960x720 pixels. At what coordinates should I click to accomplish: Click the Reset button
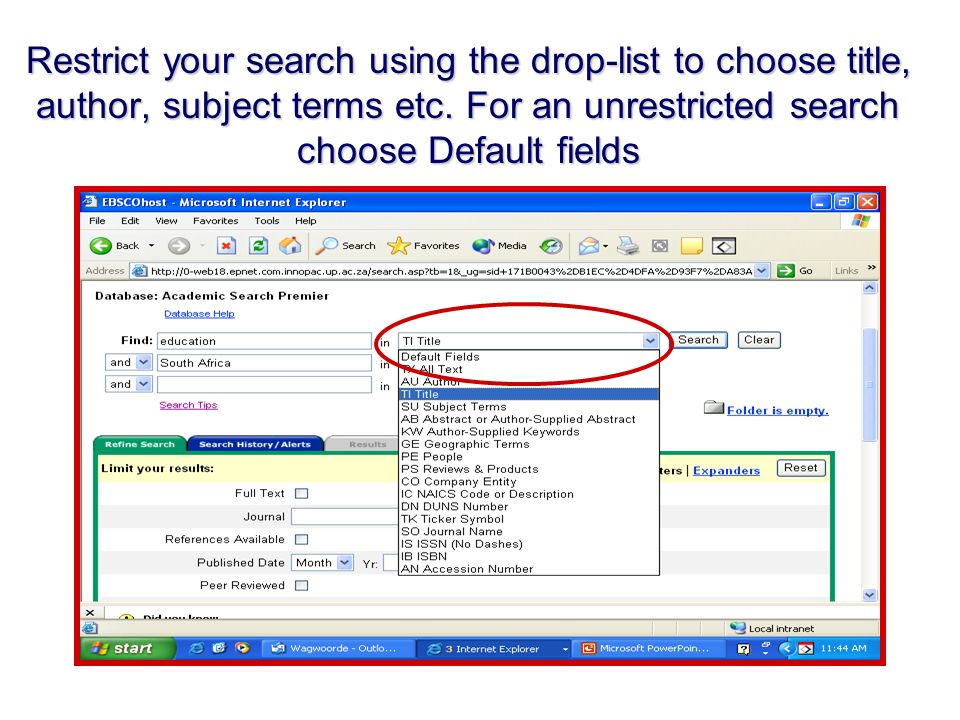[x=801, y=468]
